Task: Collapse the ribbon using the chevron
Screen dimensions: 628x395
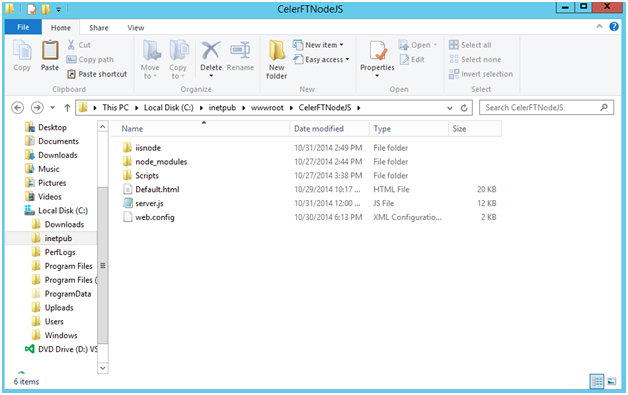Action: click(x=600, y=26)
